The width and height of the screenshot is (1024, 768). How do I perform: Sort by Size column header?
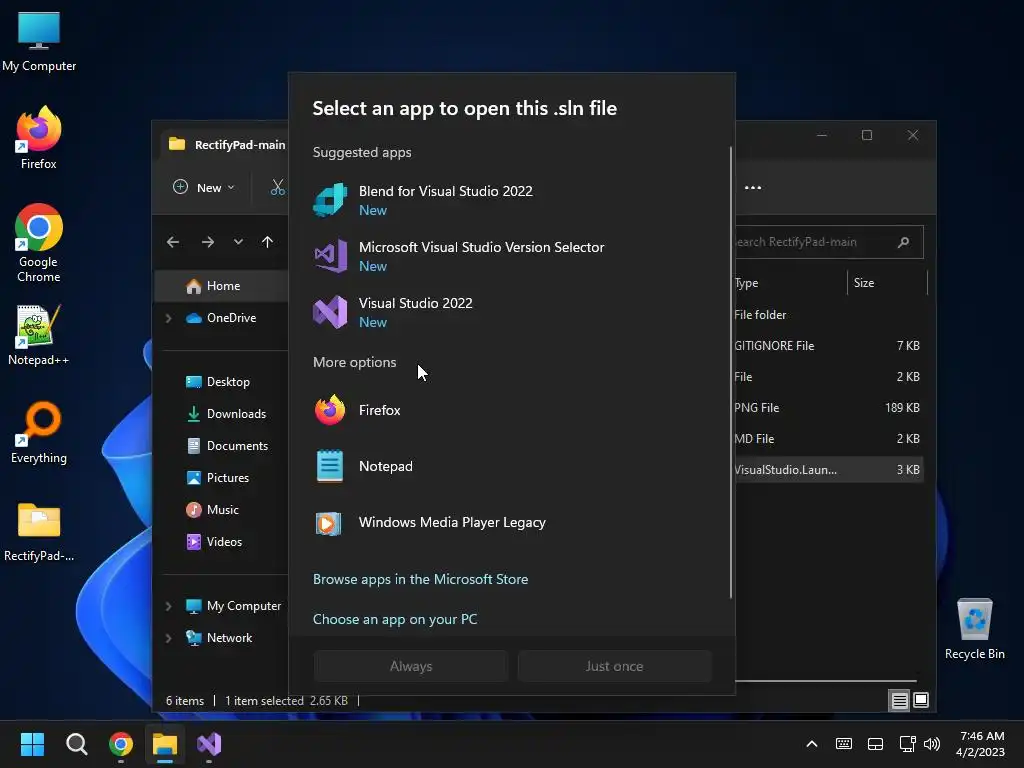[x=887, y=283]
